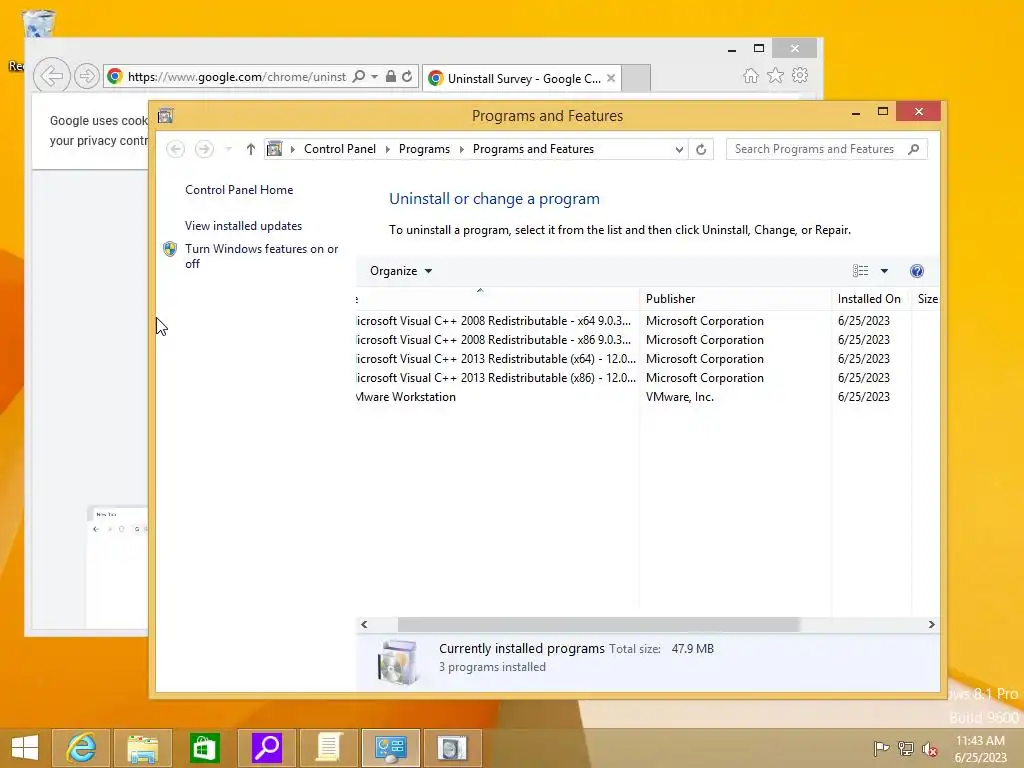Click the last taskbar program icon
The height and width of the screenshot is (768, 1024).
pos(453,748)
